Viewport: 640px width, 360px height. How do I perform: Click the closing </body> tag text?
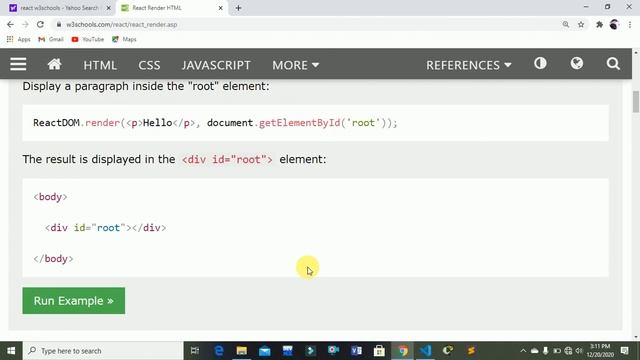point(53,259)
